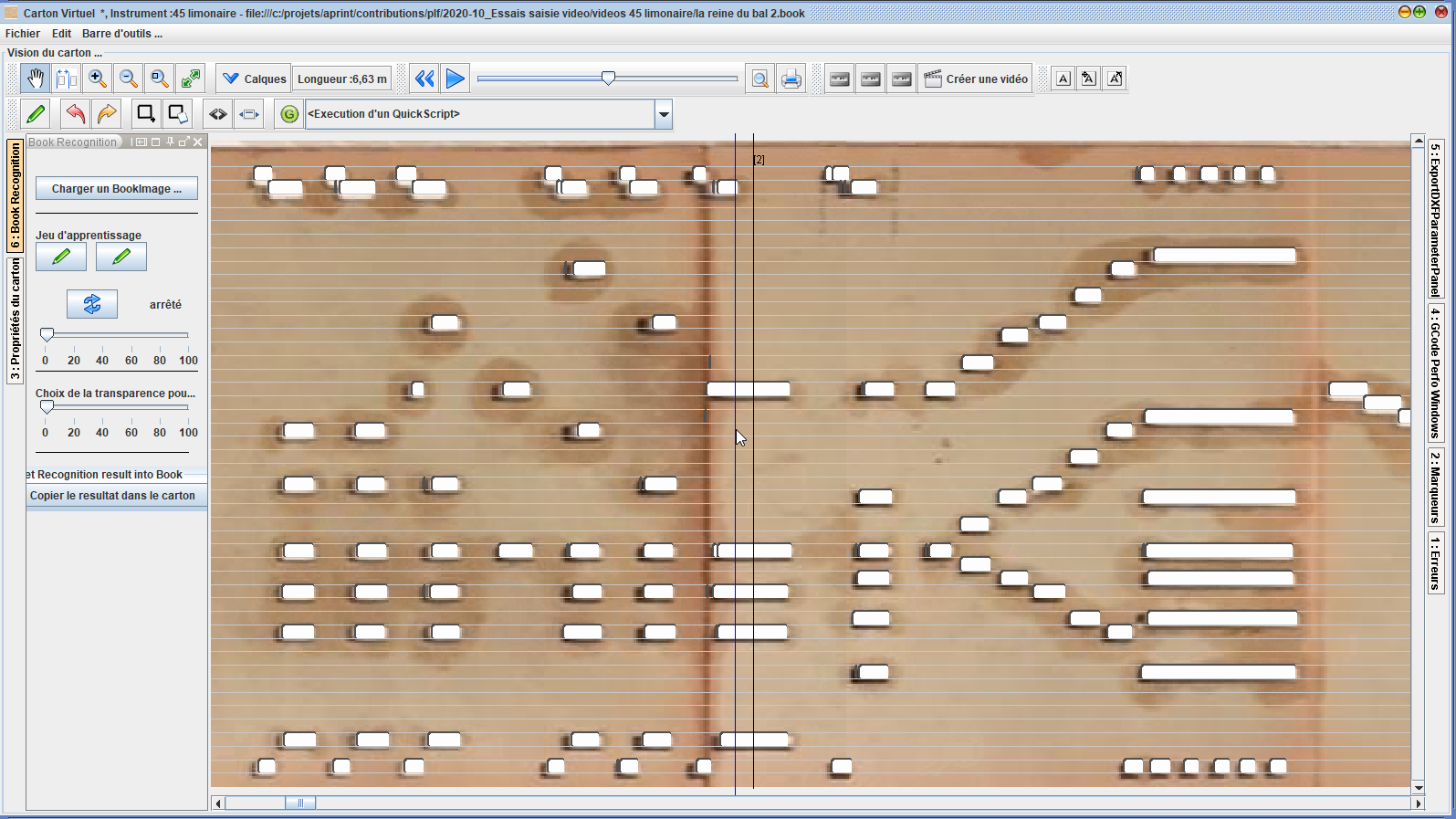The image size is (1456, 819).
Task: Click the fit-width measure tool icon
Action: coord(66,79)
